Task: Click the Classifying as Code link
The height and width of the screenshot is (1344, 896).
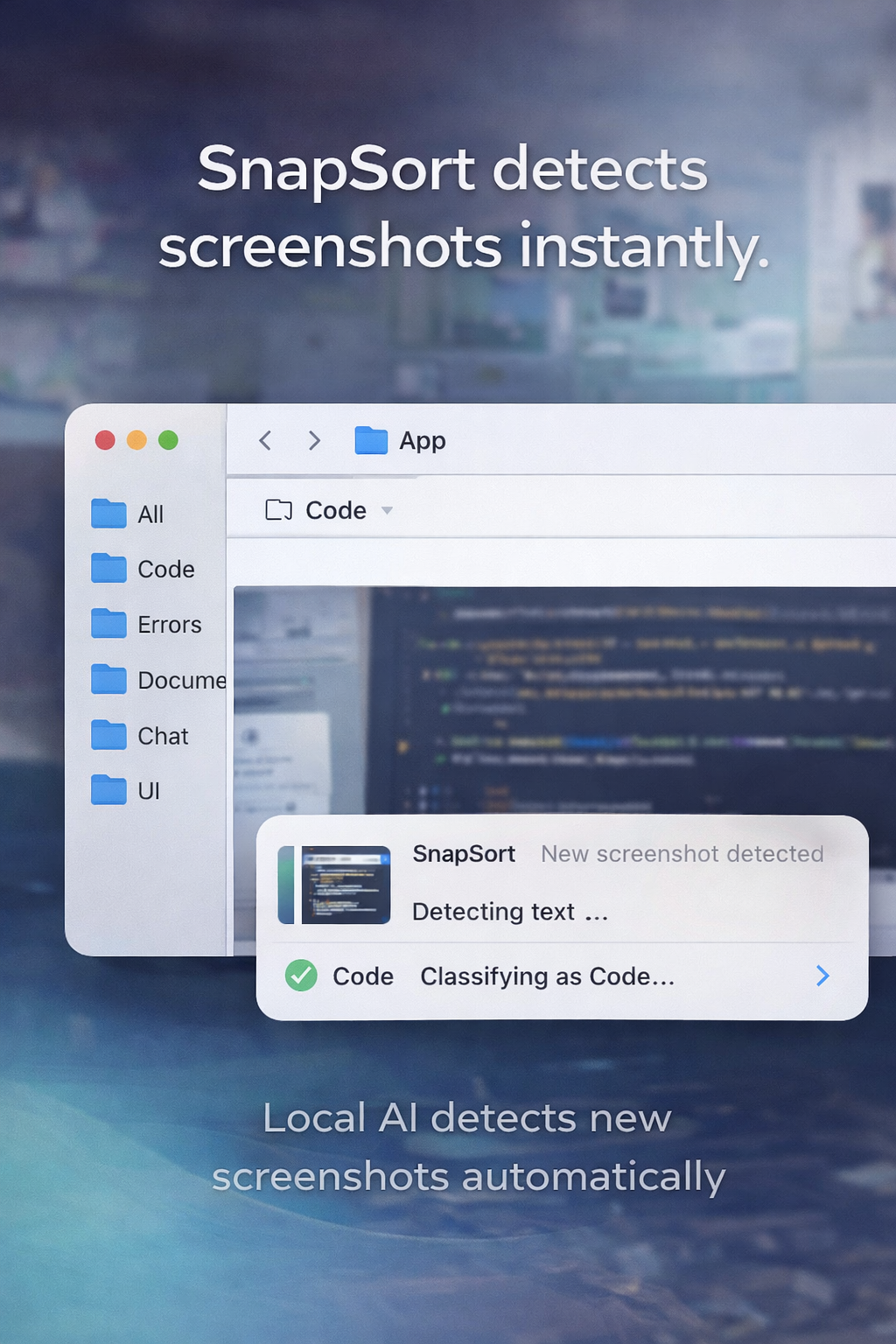Action: coord(547,976)
